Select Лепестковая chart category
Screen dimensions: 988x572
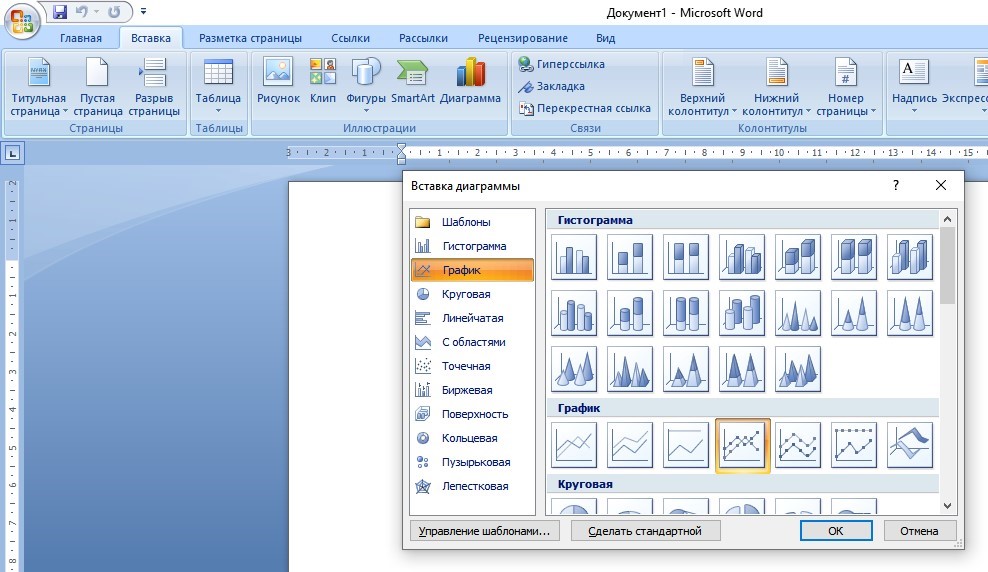(x=472, y=485)
